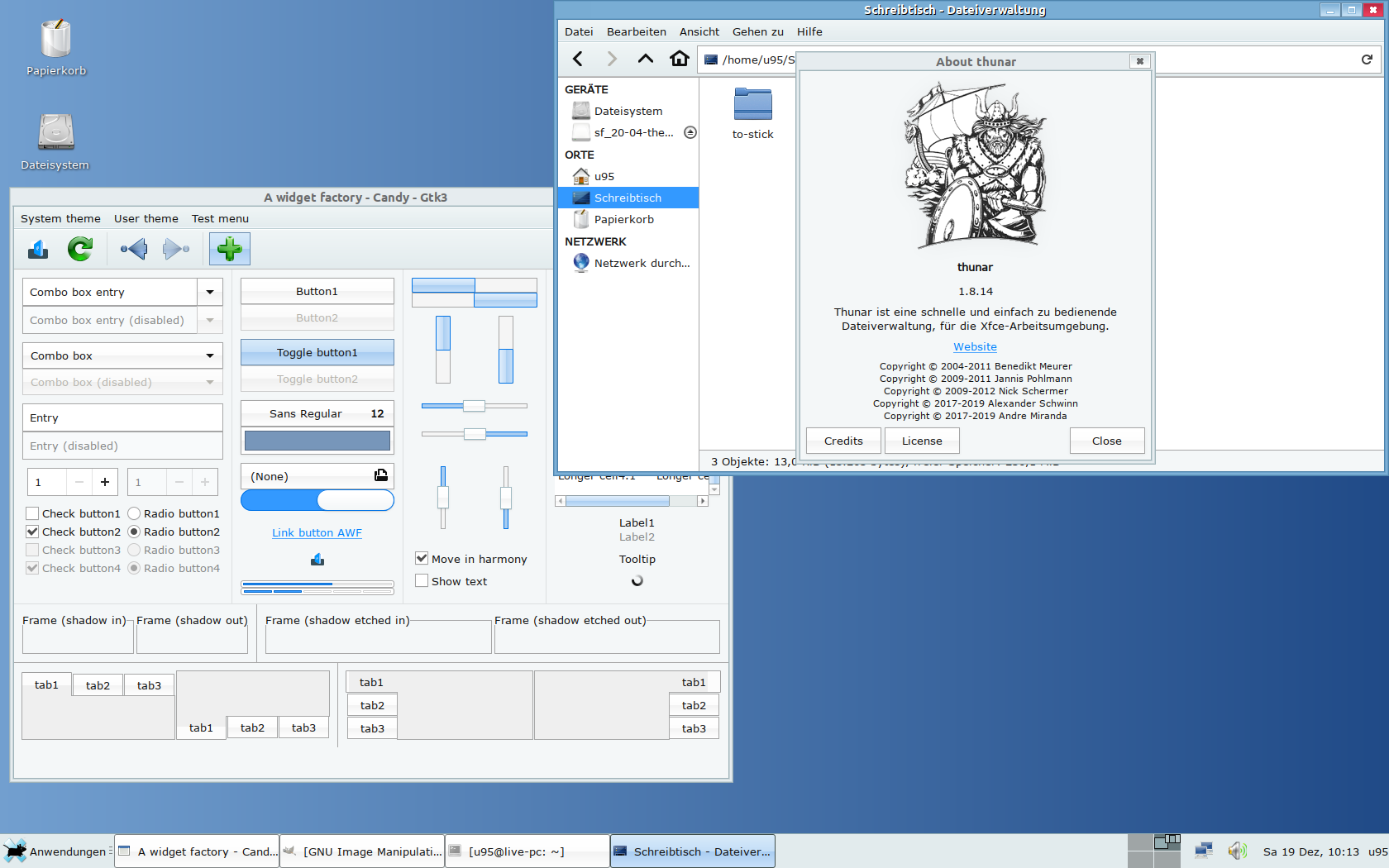Image resolution: width=1389 pixels, height=868 pixels.
Task: Uncheck Check button2
Action: click(x=74, y=532)
